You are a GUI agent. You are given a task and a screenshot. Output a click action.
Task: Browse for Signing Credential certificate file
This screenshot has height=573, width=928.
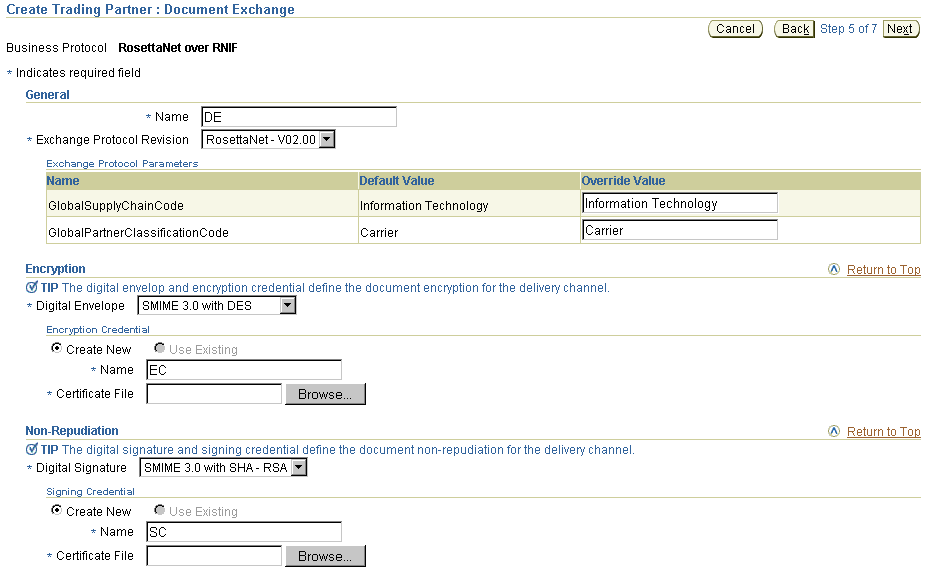tap(325, 556)
